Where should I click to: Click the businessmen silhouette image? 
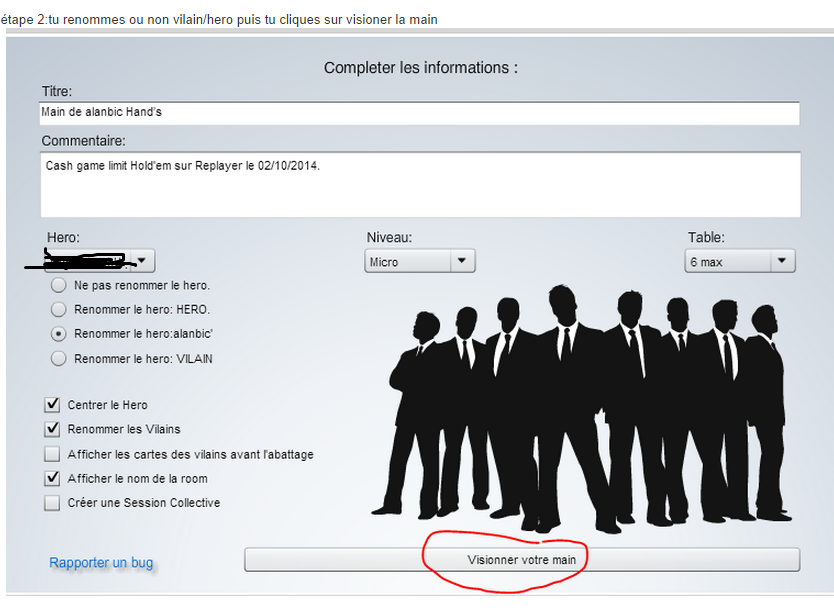coord(581,409)
